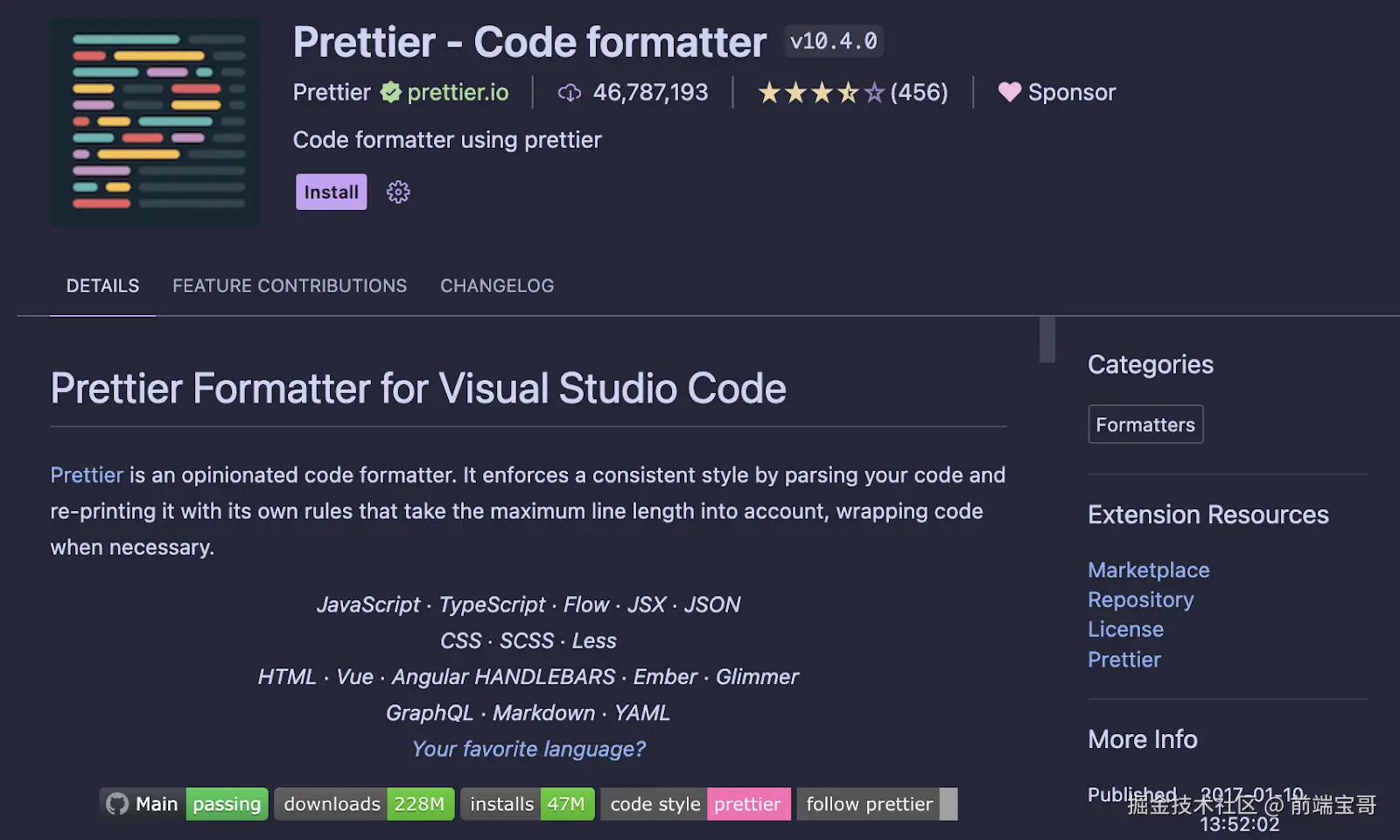Click the Sponsor heart icon

click(1010, 92)
